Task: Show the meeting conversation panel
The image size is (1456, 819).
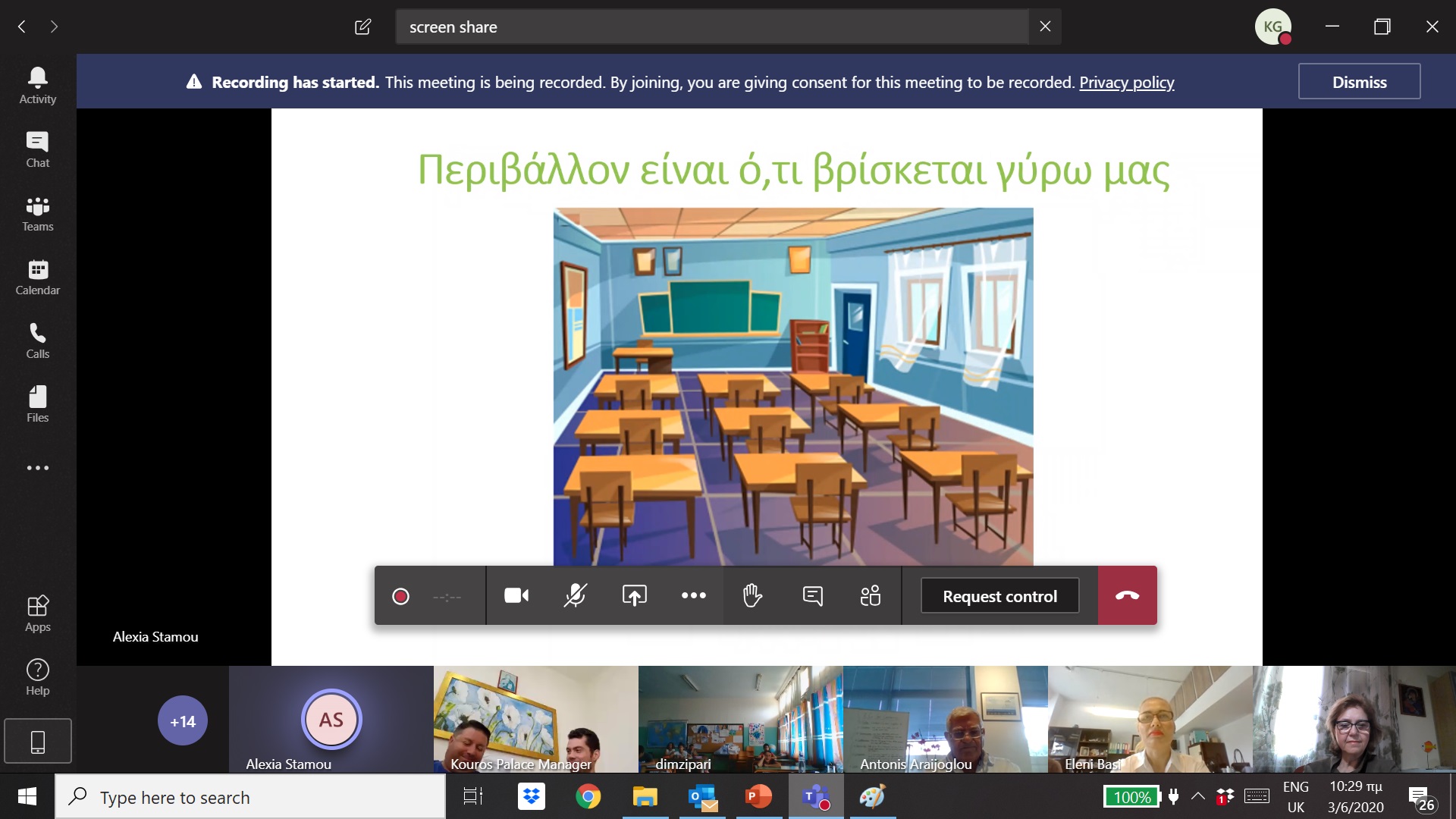Action: [812, 596]
